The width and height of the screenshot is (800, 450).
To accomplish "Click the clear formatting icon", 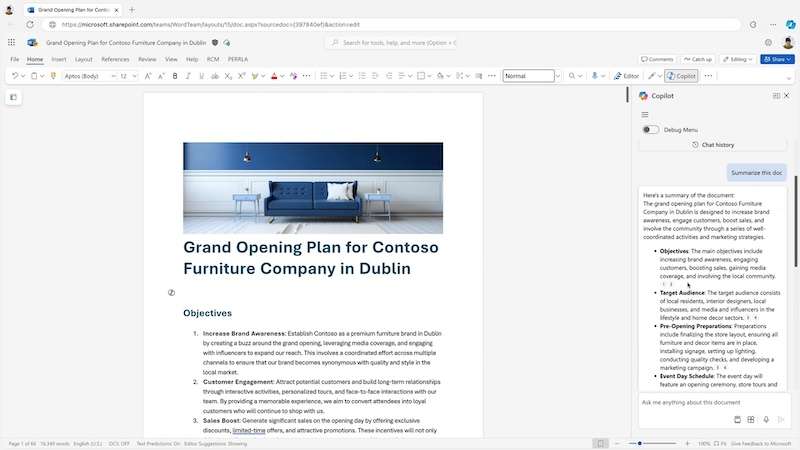I will point(293,76).
